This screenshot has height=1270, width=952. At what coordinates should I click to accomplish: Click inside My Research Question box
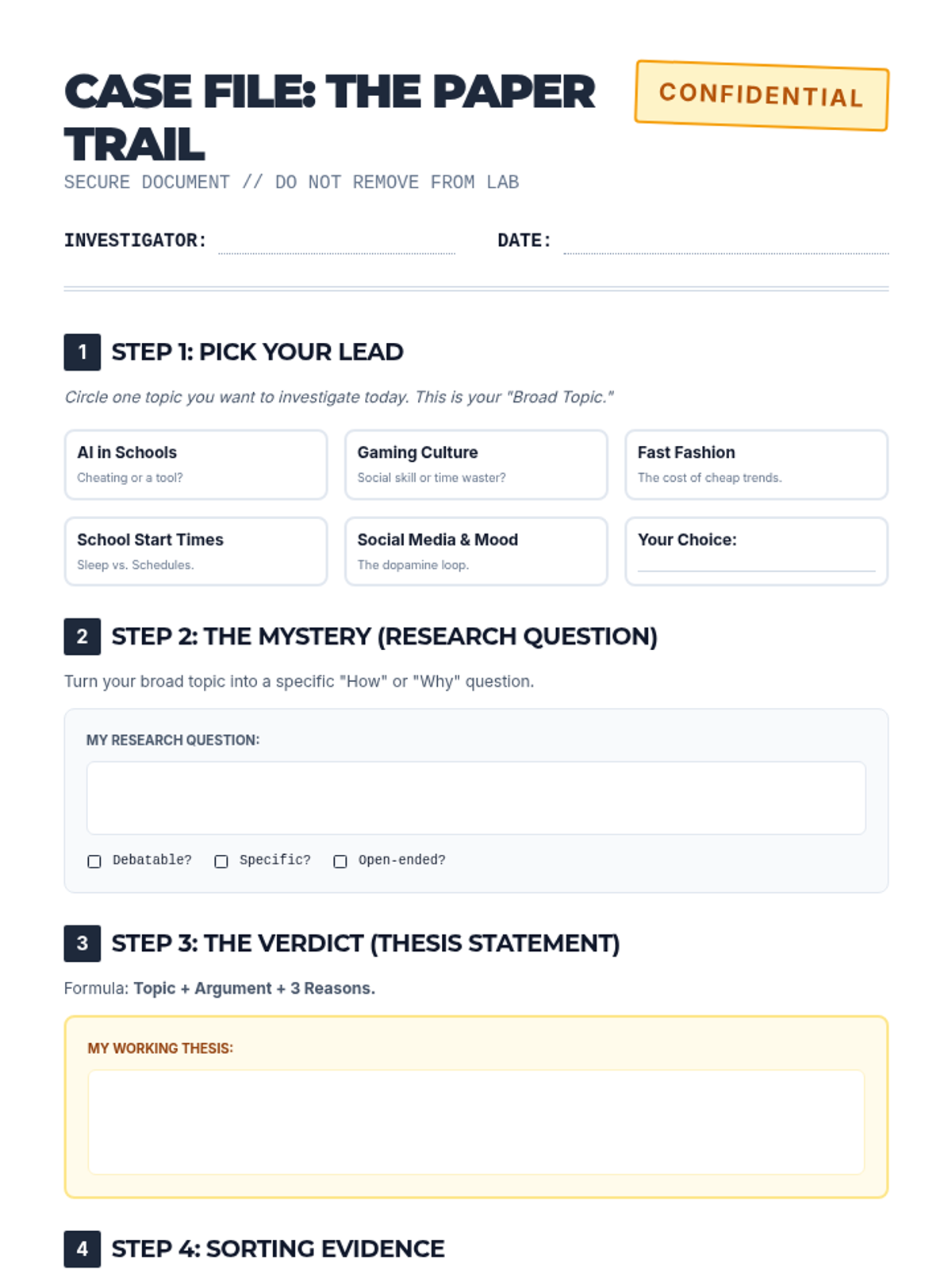point(476,798)
